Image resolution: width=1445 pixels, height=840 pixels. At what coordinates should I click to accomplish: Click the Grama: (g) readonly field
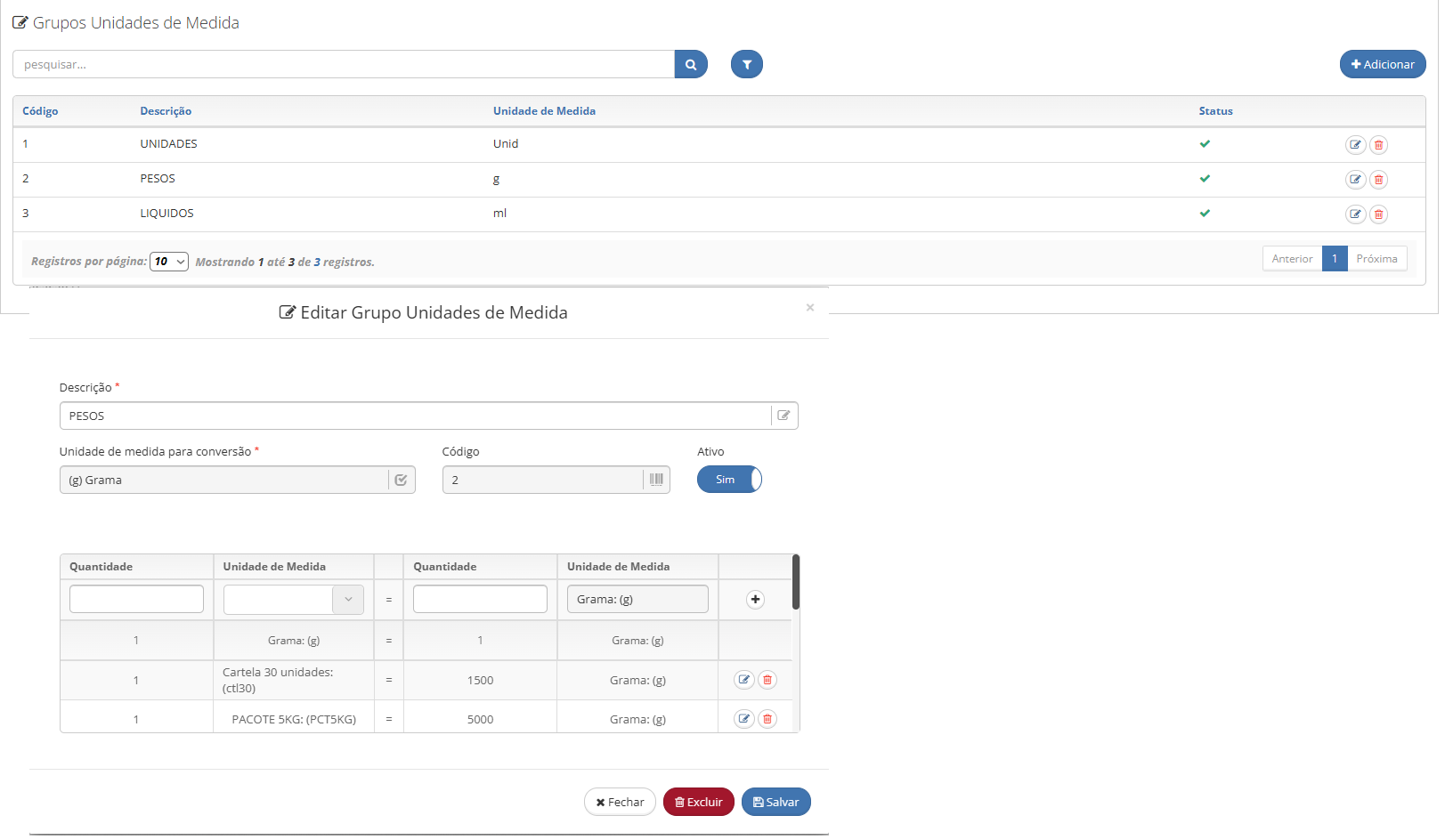tap(637, 599)
